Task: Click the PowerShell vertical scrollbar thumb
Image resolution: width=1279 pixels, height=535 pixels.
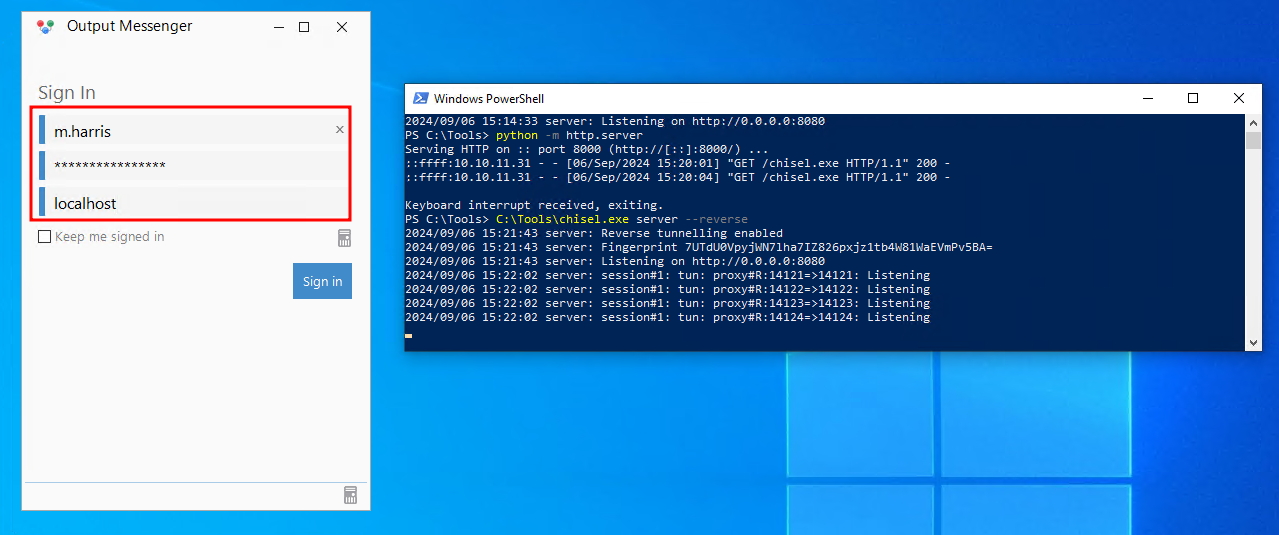Action: (x=1253, y=140)
